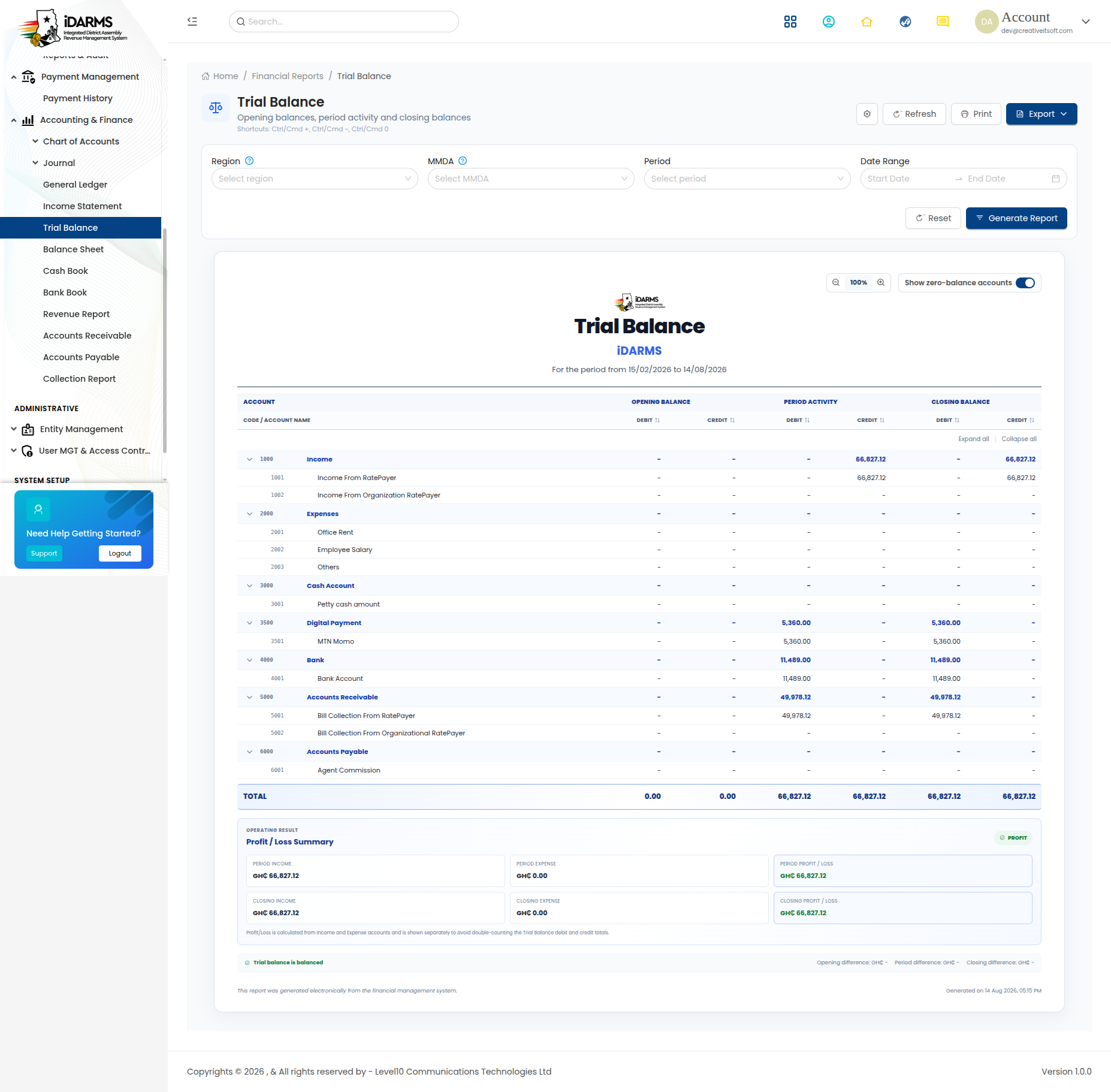The width and height of the screenshot is (1111, 1092).
Task: Click the user profile circle icon
Action: 828,22
